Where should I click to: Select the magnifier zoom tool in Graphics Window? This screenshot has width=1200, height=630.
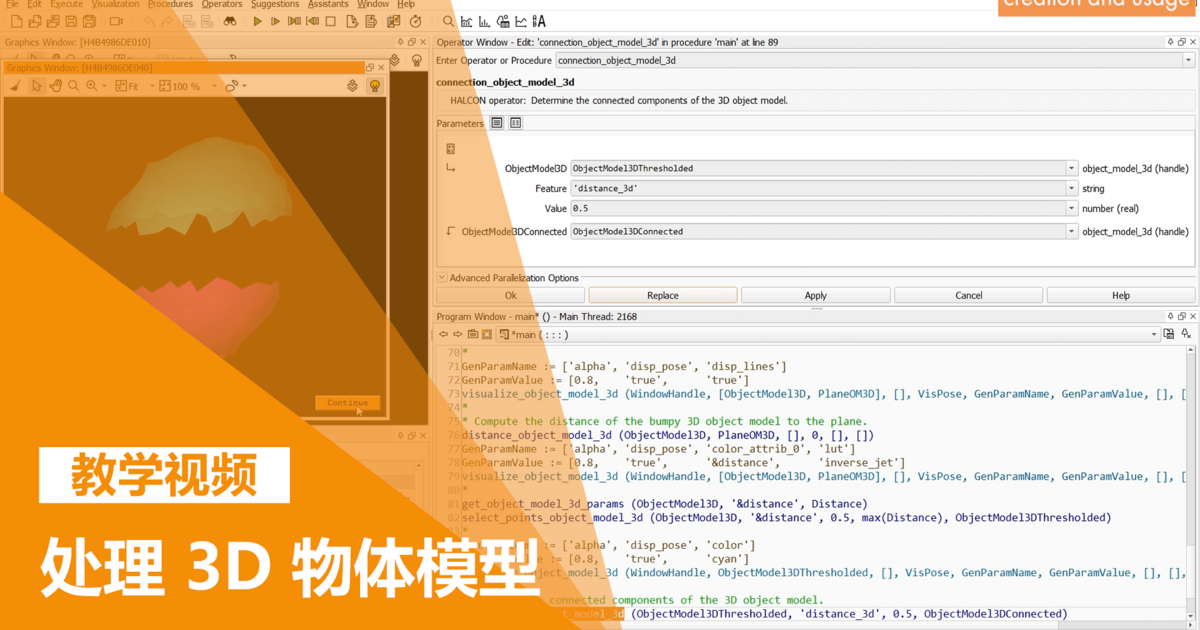pos(73,86)
